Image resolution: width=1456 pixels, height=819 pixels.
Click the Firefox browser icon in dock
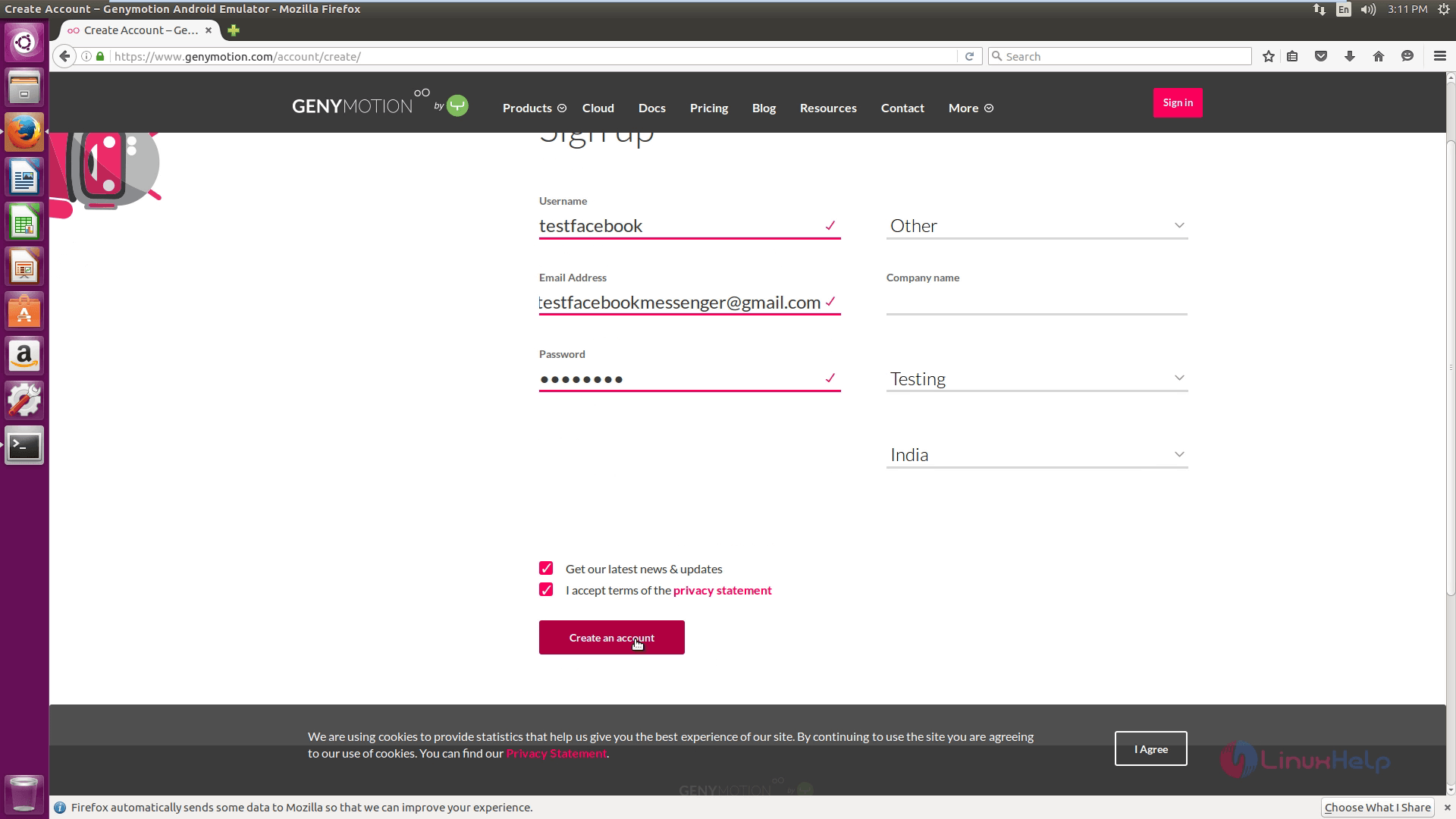(x=24, y=132)
